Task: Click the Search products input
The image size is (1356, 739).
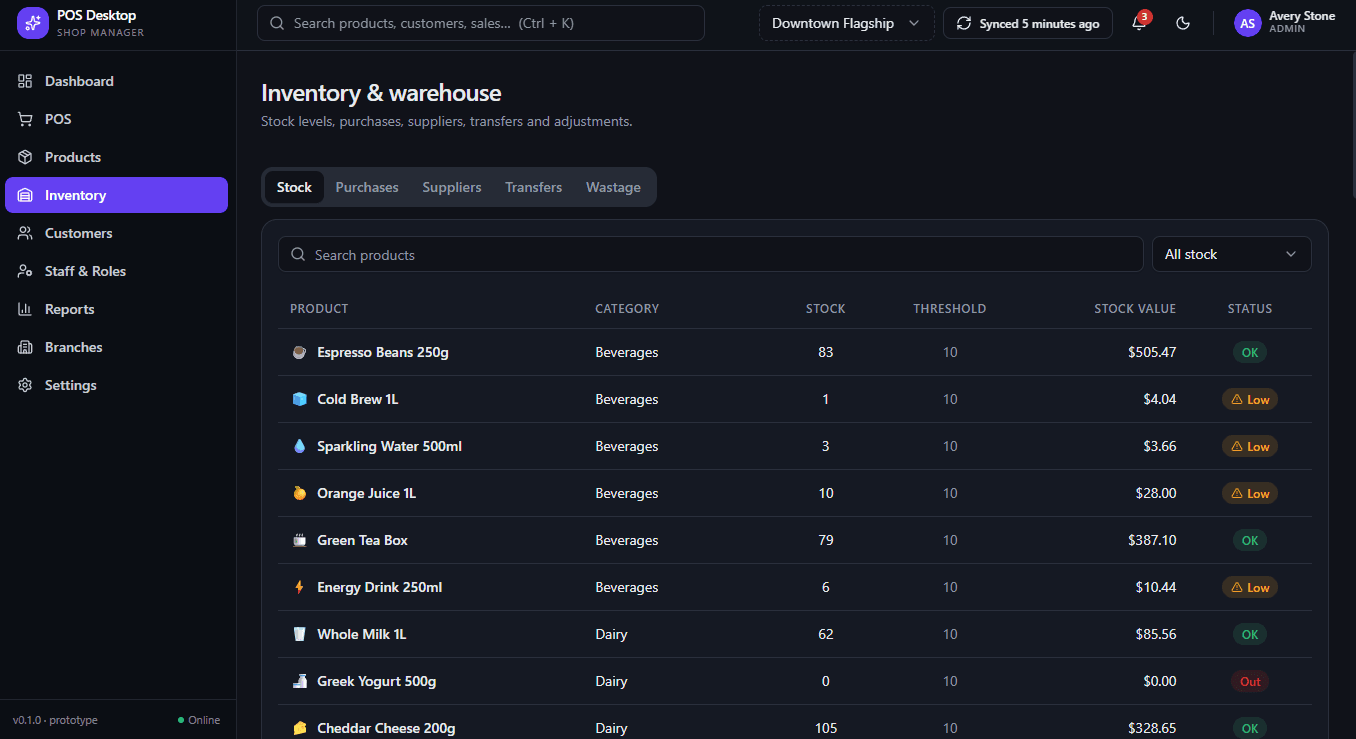Action: coord(710,254)
